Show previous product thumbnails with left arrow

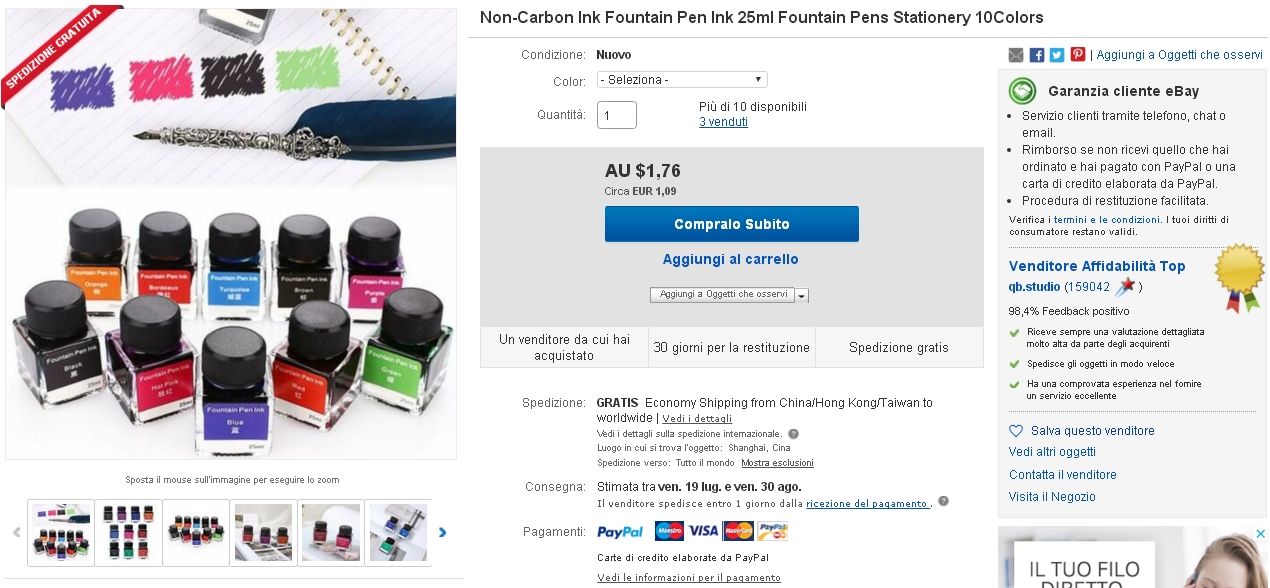click(x=16, y=532)
